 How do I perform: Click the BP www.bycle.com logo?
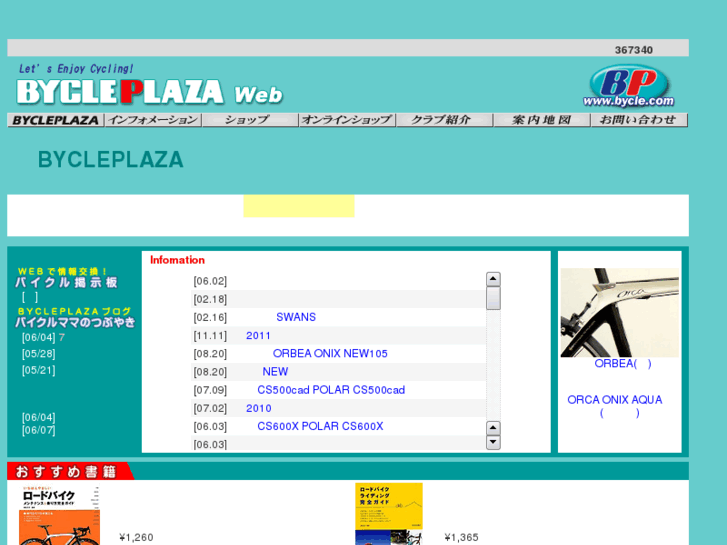628,86
